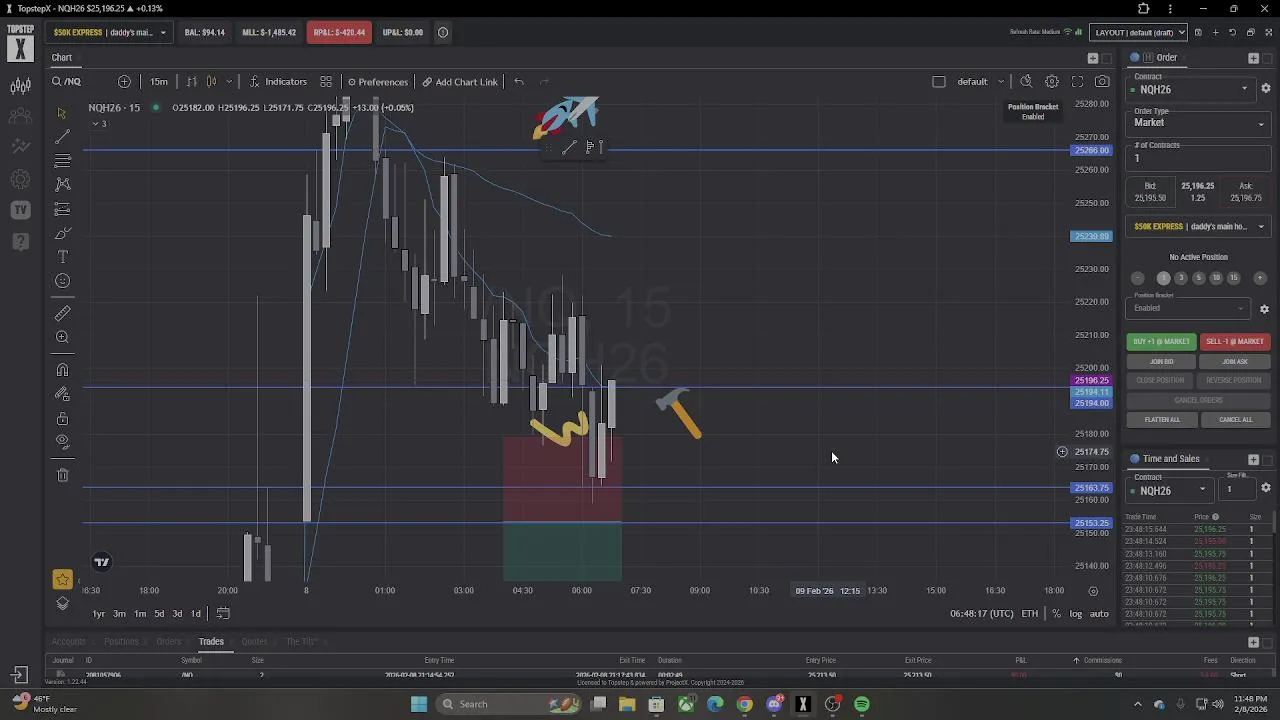The width and height of the screenshot is (1280, 720).
Task: Choose the horizontal lines tool in left toolbar
Action: point(62,161)
